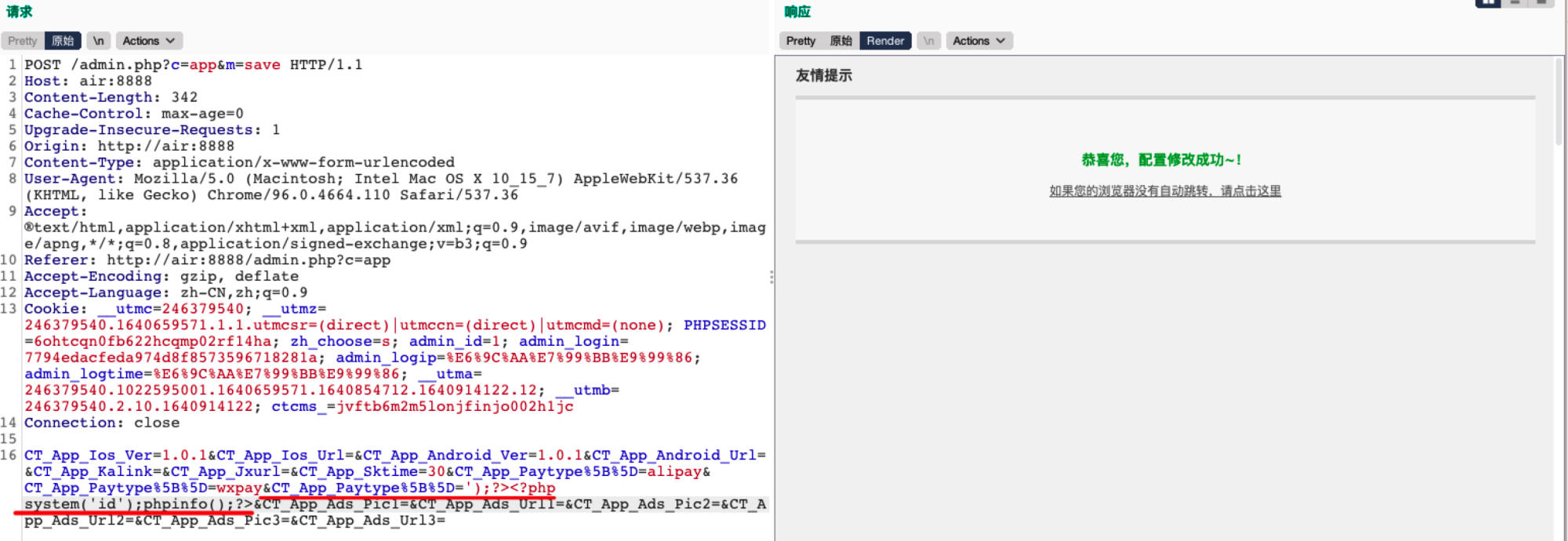Choose the side-by-side layout icon

1488,3
